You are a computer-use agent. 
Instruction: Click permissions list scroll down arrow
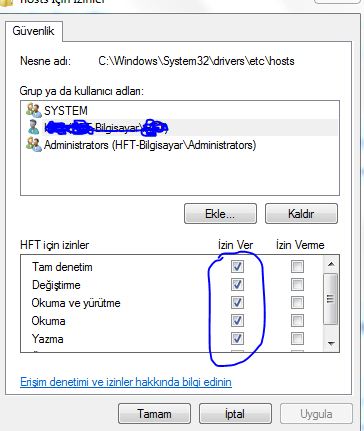tap(331, 343)
